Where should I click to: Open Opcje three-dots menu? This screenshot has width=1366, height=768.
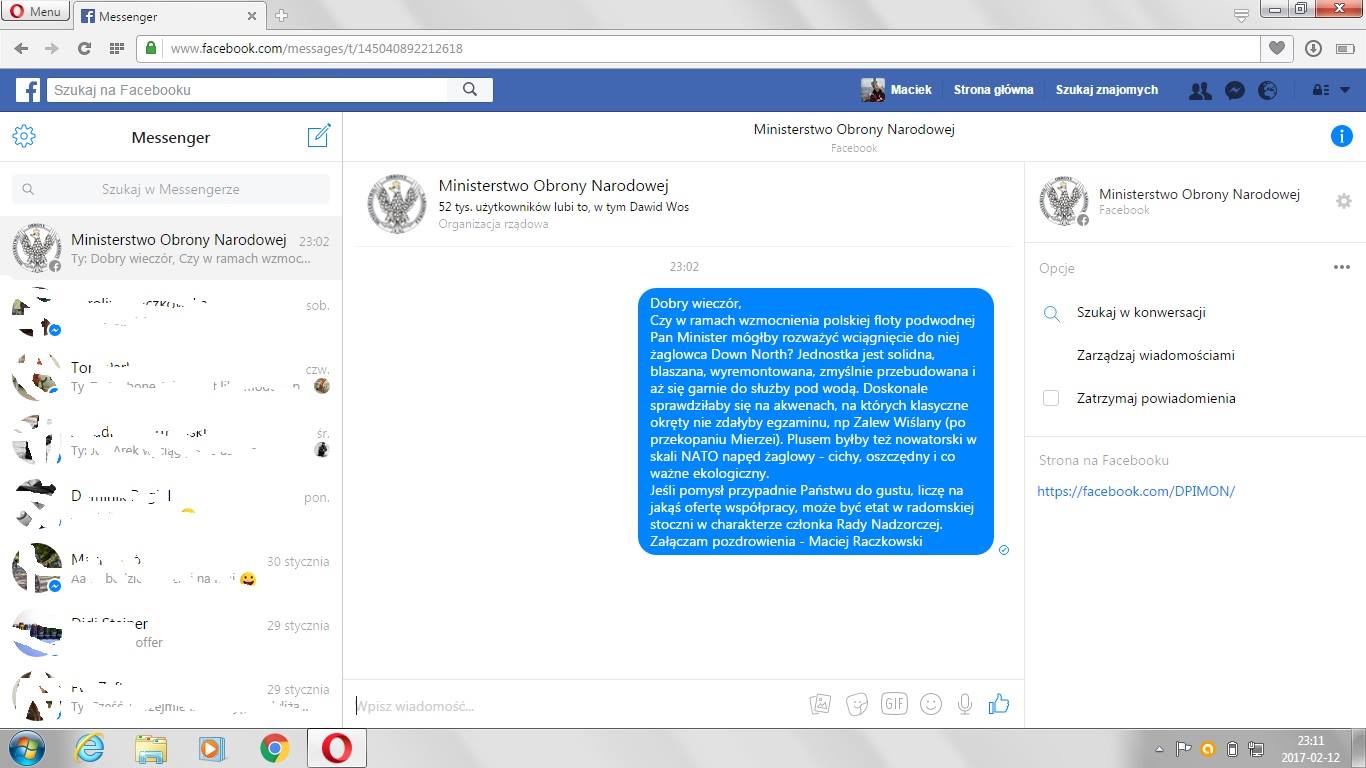(x=1342, y=267)
